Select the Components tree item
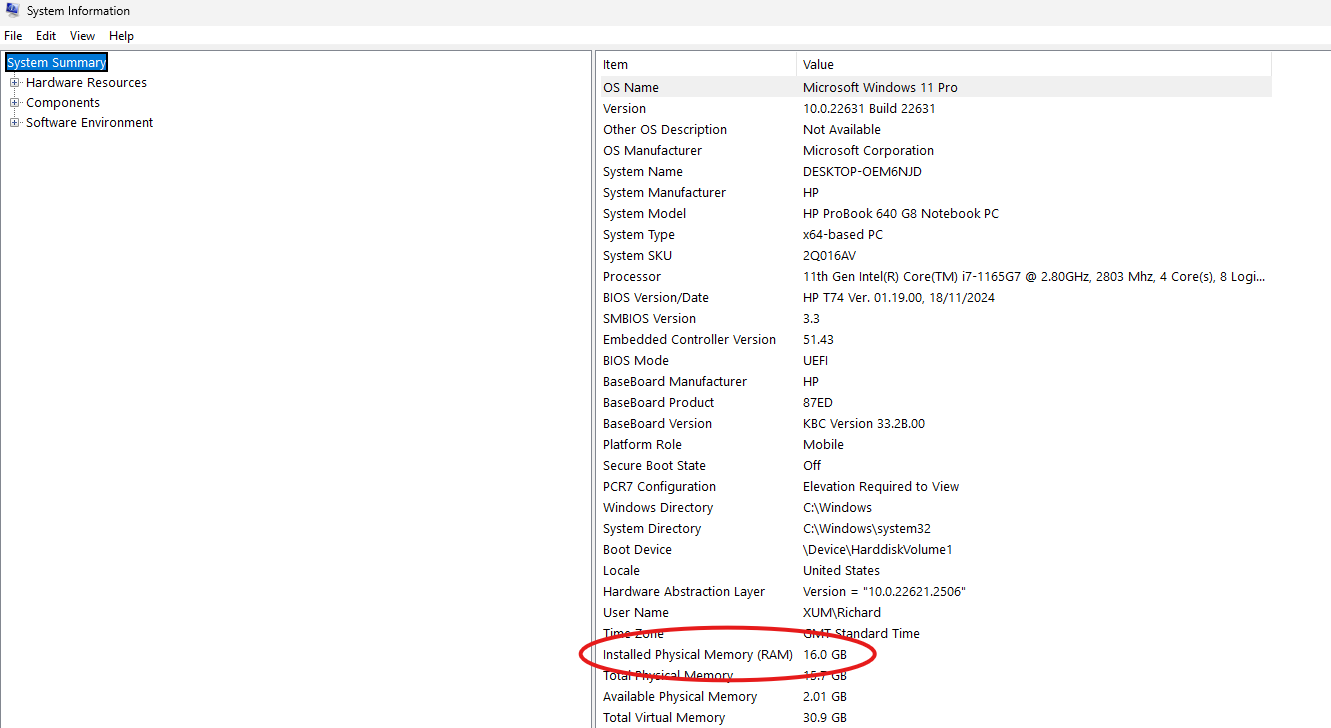Image resolution: width=1331 pixels, height=728 pixels. [x=63, y=103]
